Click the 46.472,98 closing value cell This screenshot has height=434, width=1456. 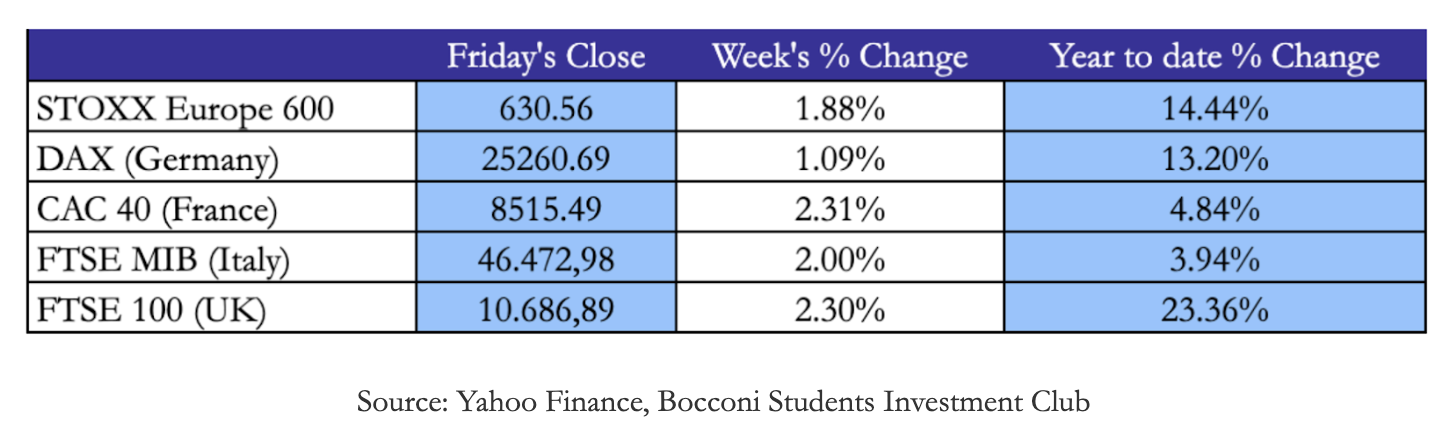(x=545, y=260)
